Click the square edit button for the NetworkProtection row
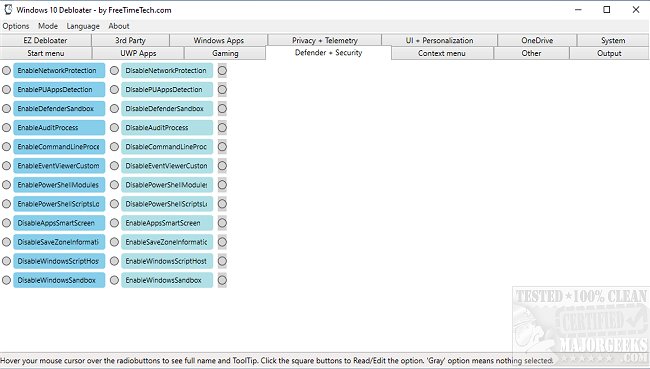Image resolution: width=650 pixels, height=369 pixels. pos(222,70)
